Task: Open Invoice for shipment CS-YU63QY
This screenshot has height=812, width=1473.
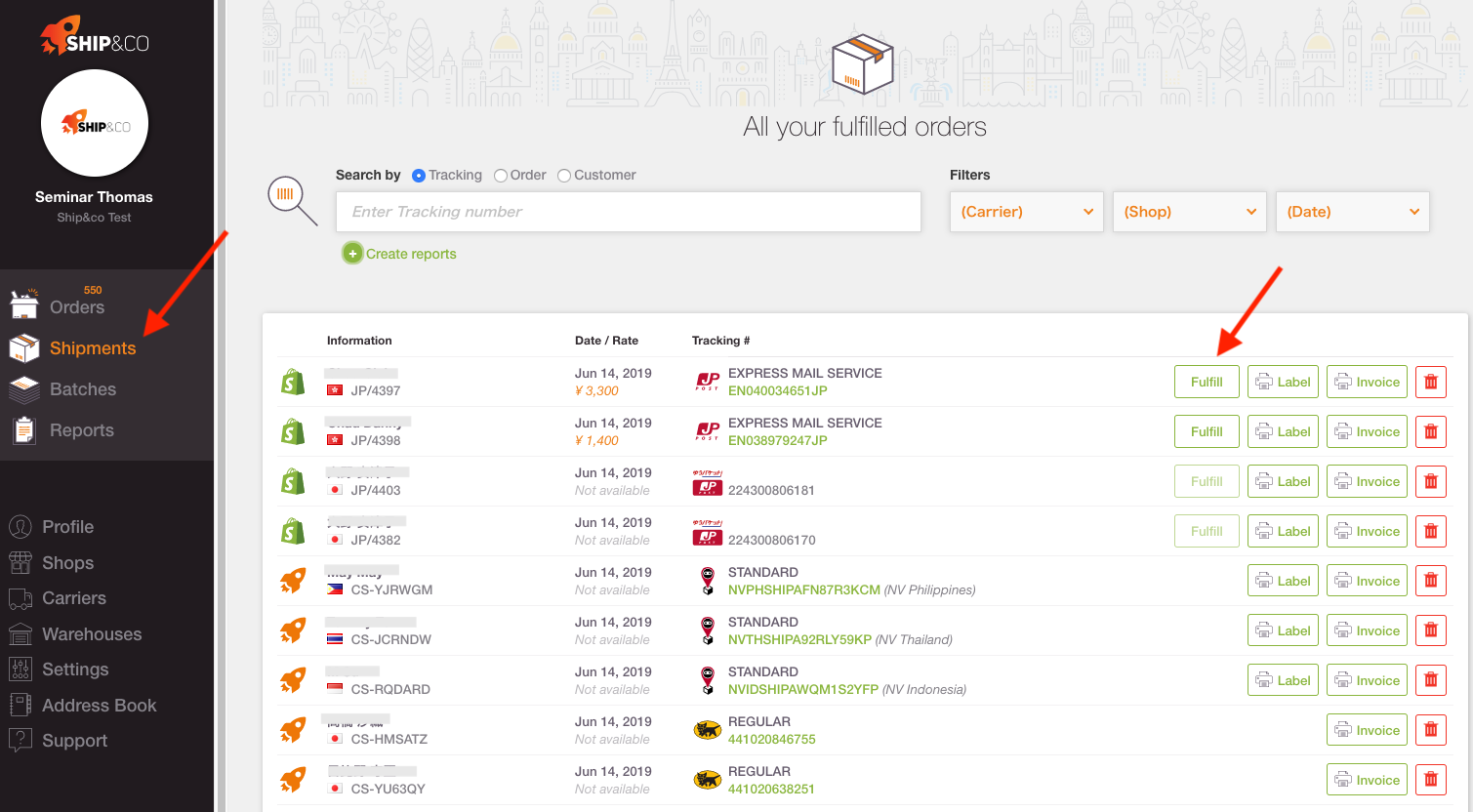Action: (1367, 780)
